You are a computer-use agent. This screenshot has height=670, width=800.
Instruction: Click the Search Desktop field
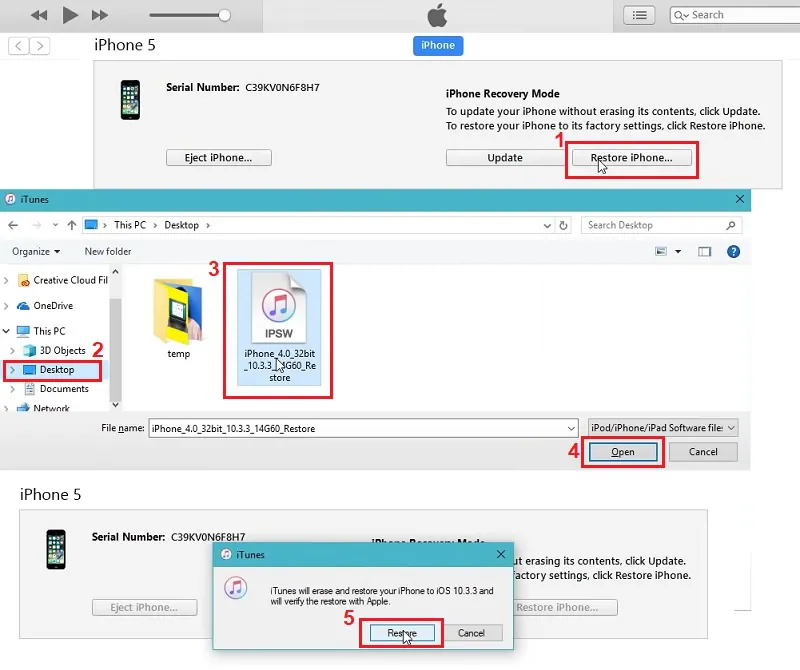(661, 225)
